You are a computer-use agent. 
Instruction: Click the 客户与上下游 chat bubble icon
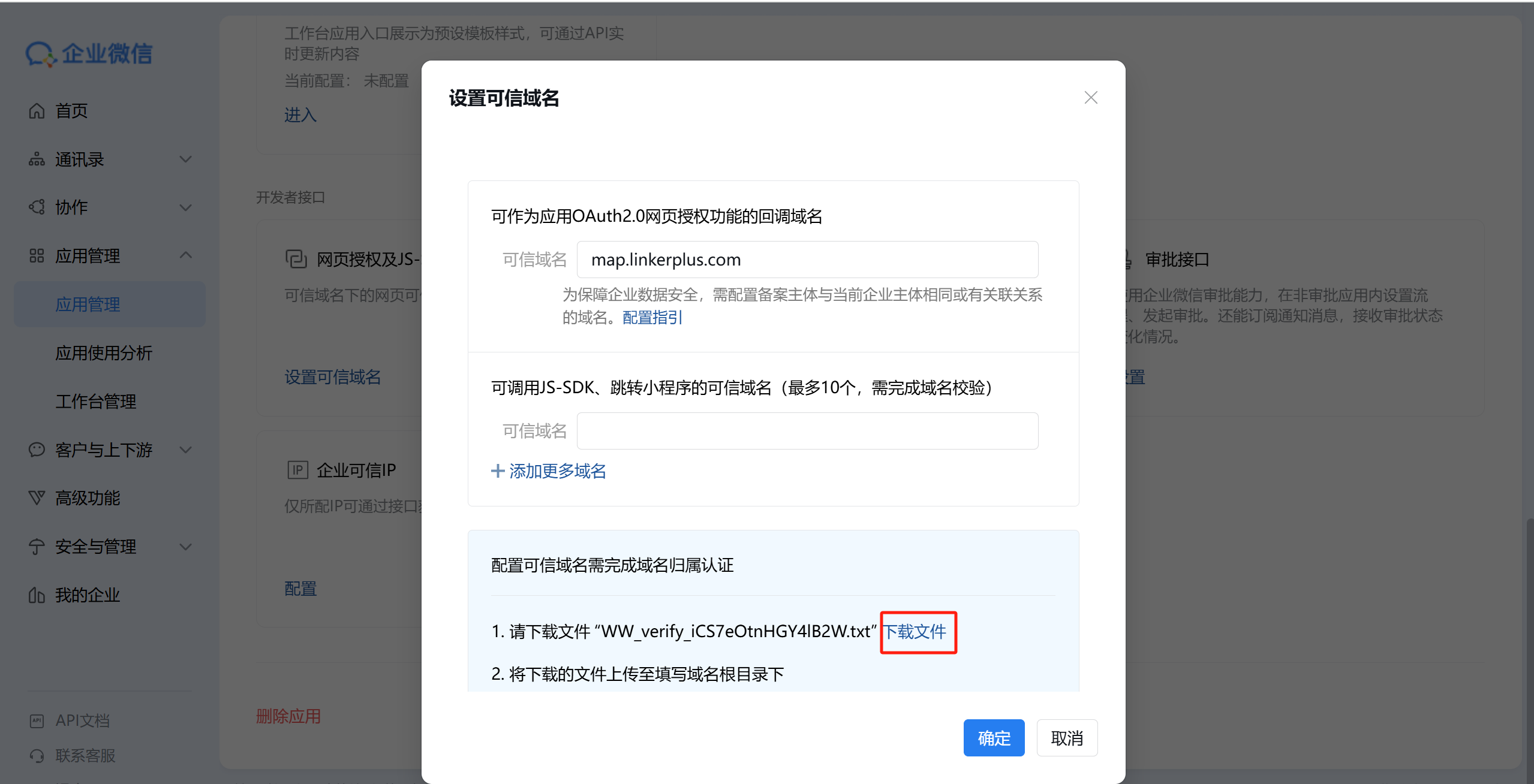(x=37, y=450)
